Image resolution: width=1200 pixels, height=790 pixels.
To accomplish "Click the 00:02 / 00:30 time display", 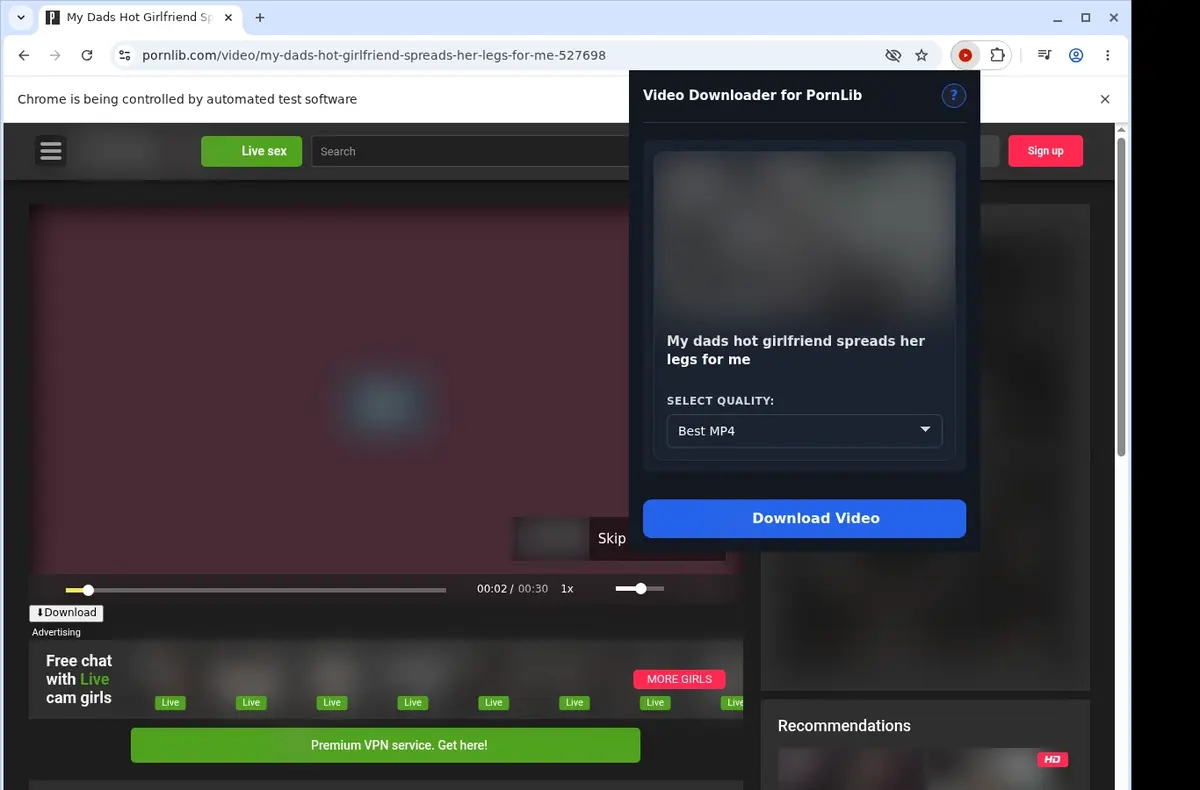I will pos(512,589).
